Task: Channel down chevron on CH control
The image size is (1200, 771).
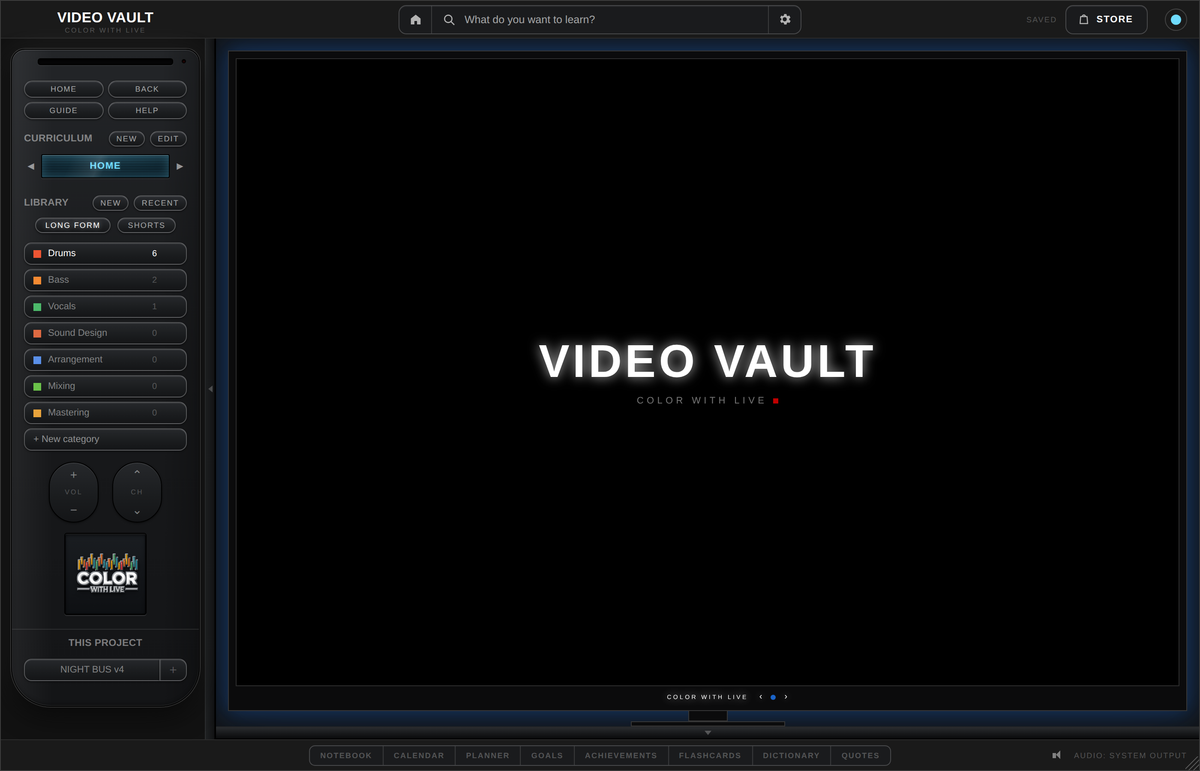Action: (137, 511)
